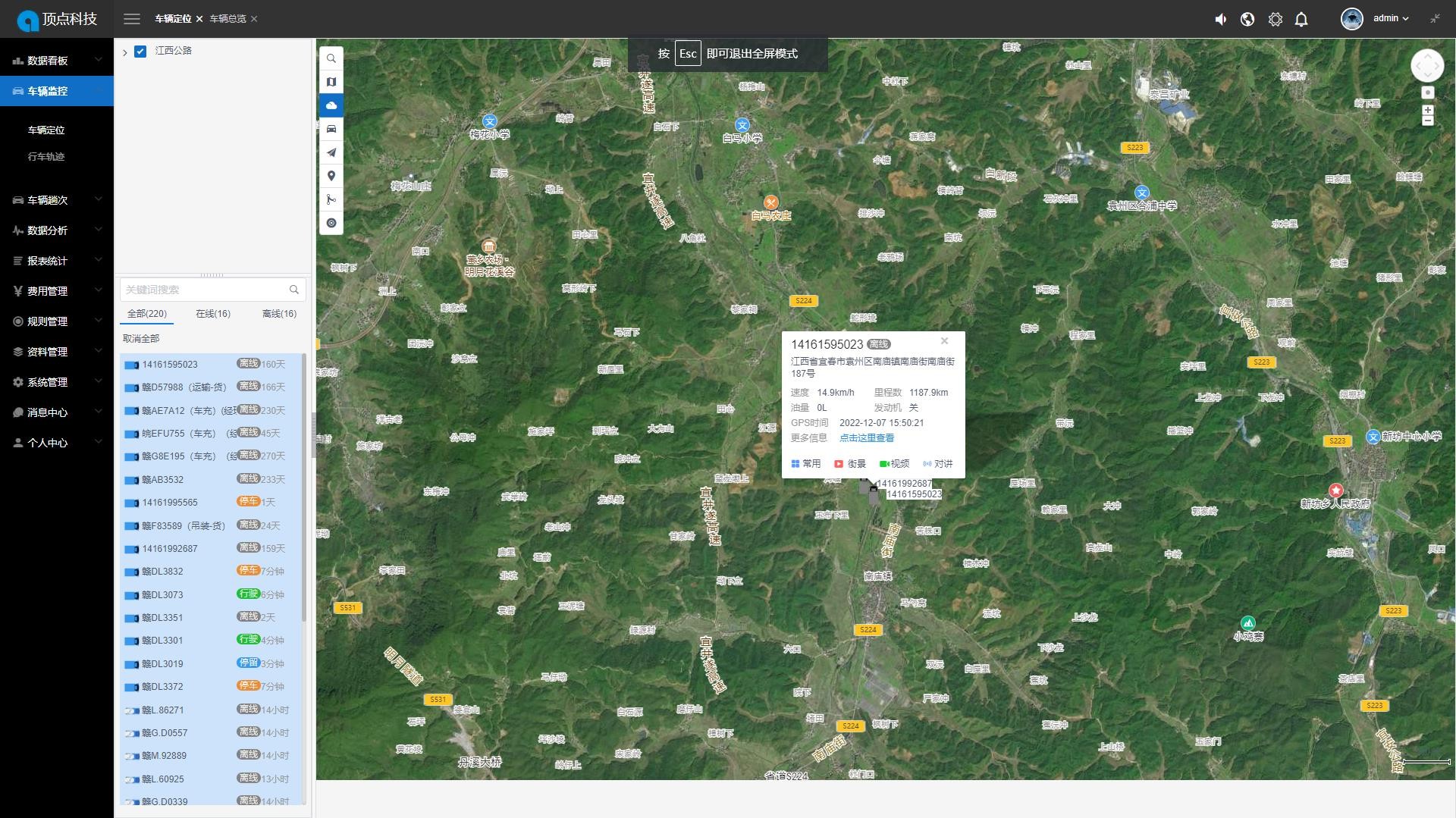Select the location pin tool in map toolbar
Viewport: 1456px width, 818px height.
pyautogui.click(x=331, y=176)
